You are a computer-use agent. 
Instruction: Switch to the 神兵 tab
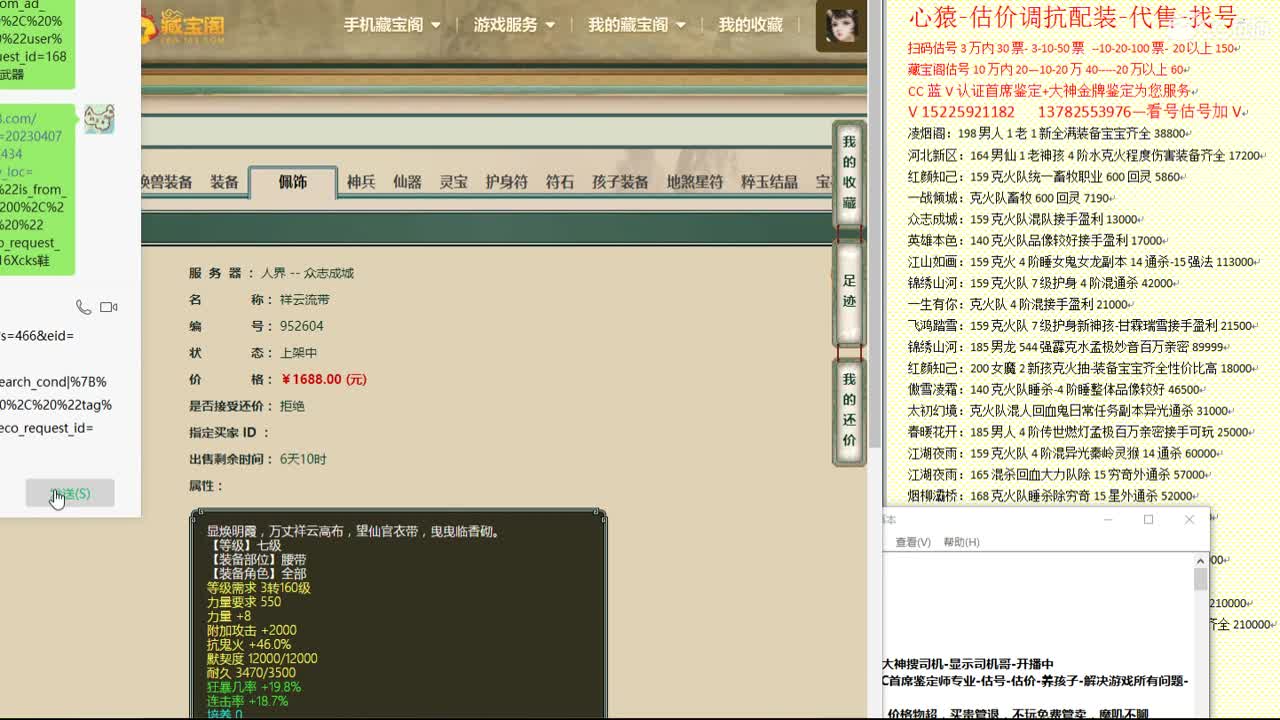point(361,182)
